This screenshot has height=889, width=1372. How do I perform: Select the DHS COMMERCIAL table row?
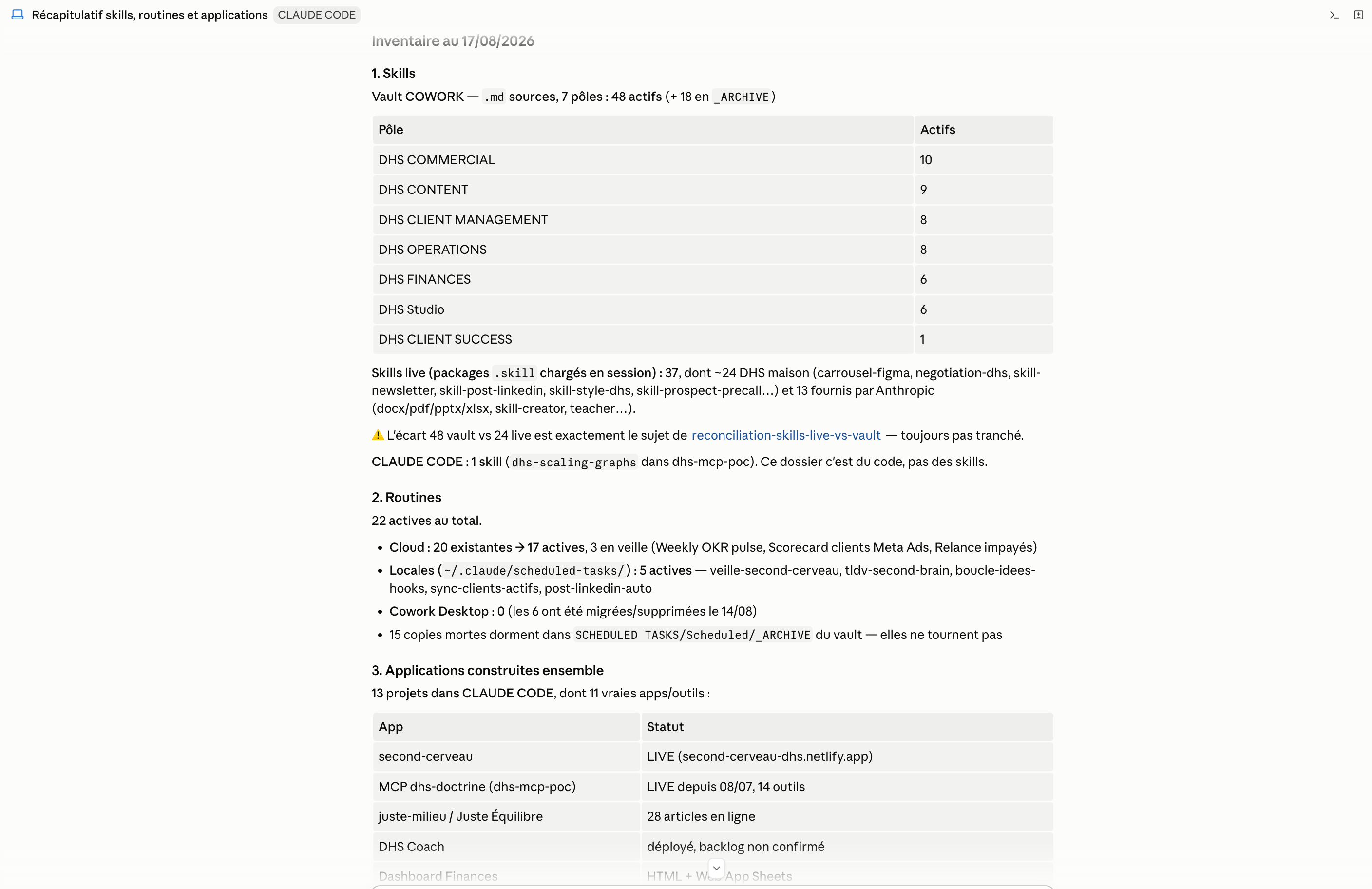[712, 160]
